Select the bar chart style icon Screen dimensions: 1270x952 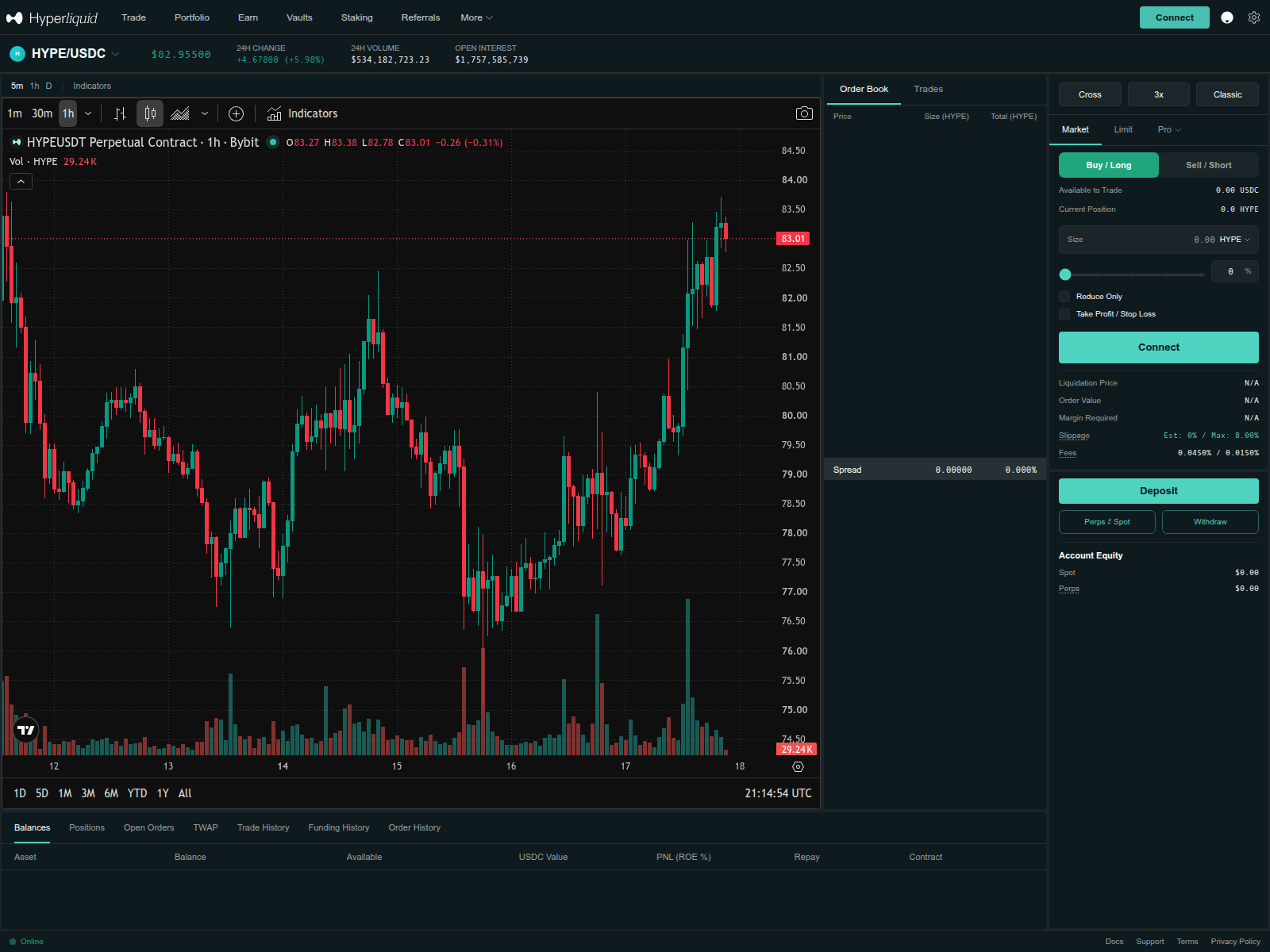point(120,113)
